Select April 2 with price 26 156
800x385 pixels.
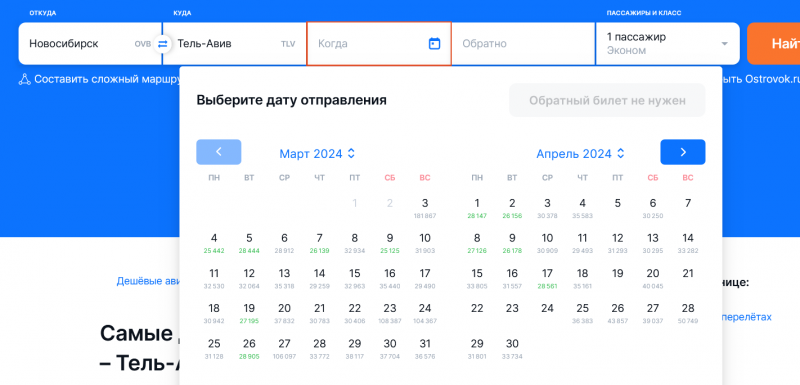[512, 208]
